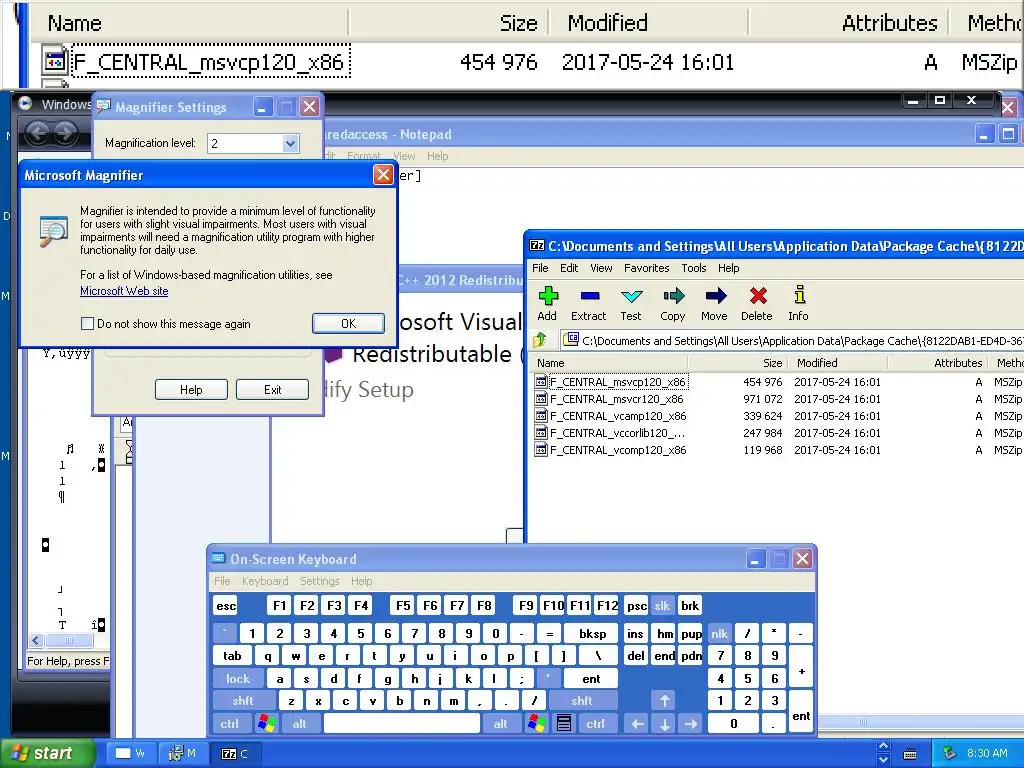Click the Add button in 7-Zip toolbar

point(547,304)
